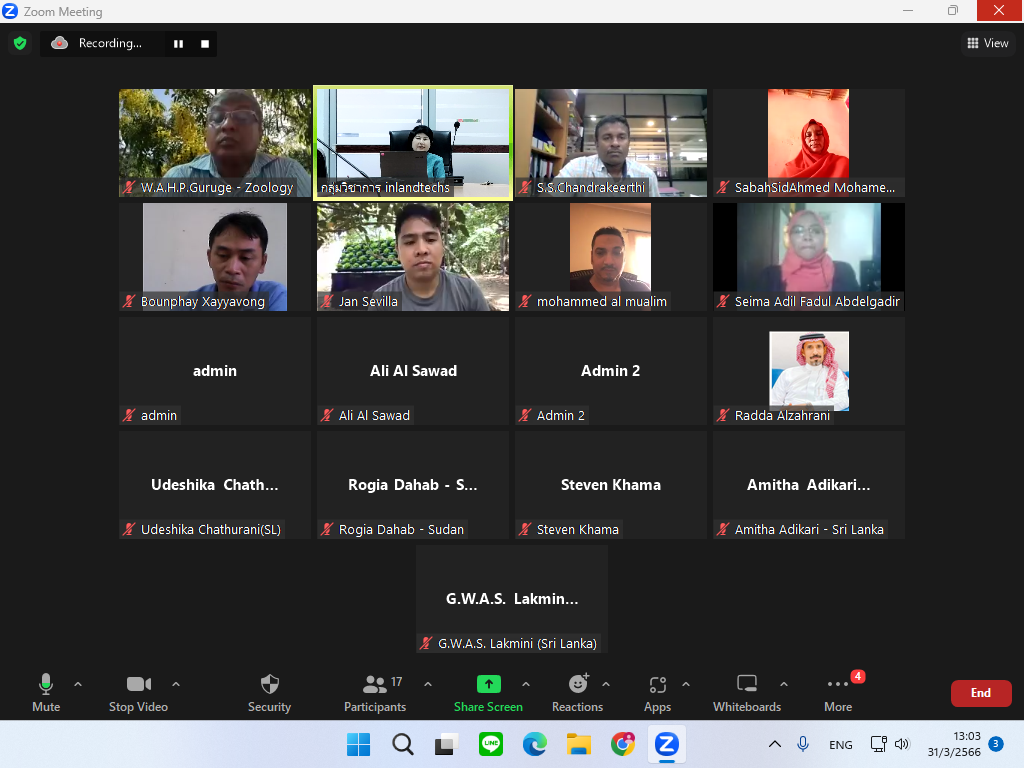This screenshot has width=1024, height=768.
Task: Open the Reactions menu
Action: tap(578, 693)
